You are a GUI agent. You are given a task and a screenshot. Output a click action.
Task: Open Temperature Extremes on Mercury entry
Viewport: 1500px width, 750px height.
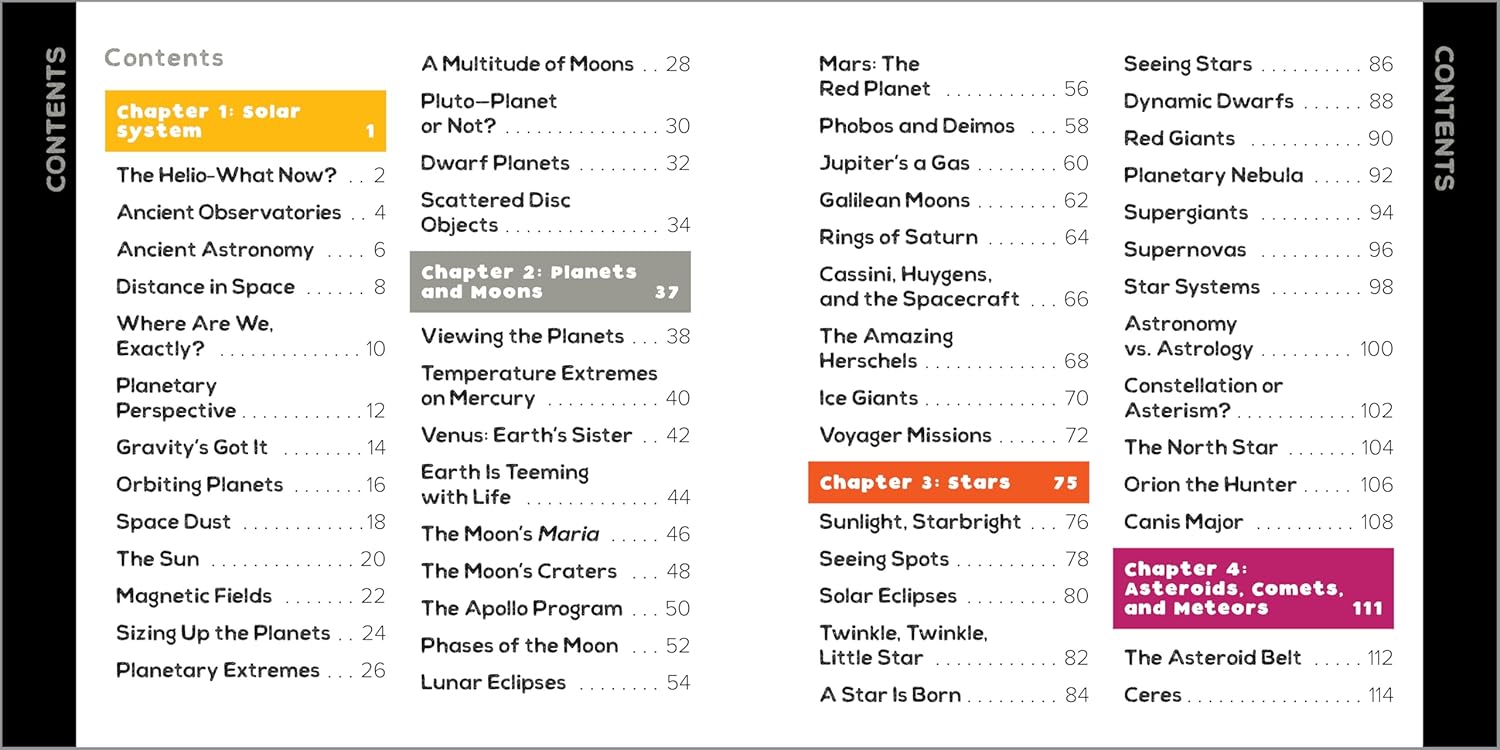pyautogui.click(x=555, y=385)
